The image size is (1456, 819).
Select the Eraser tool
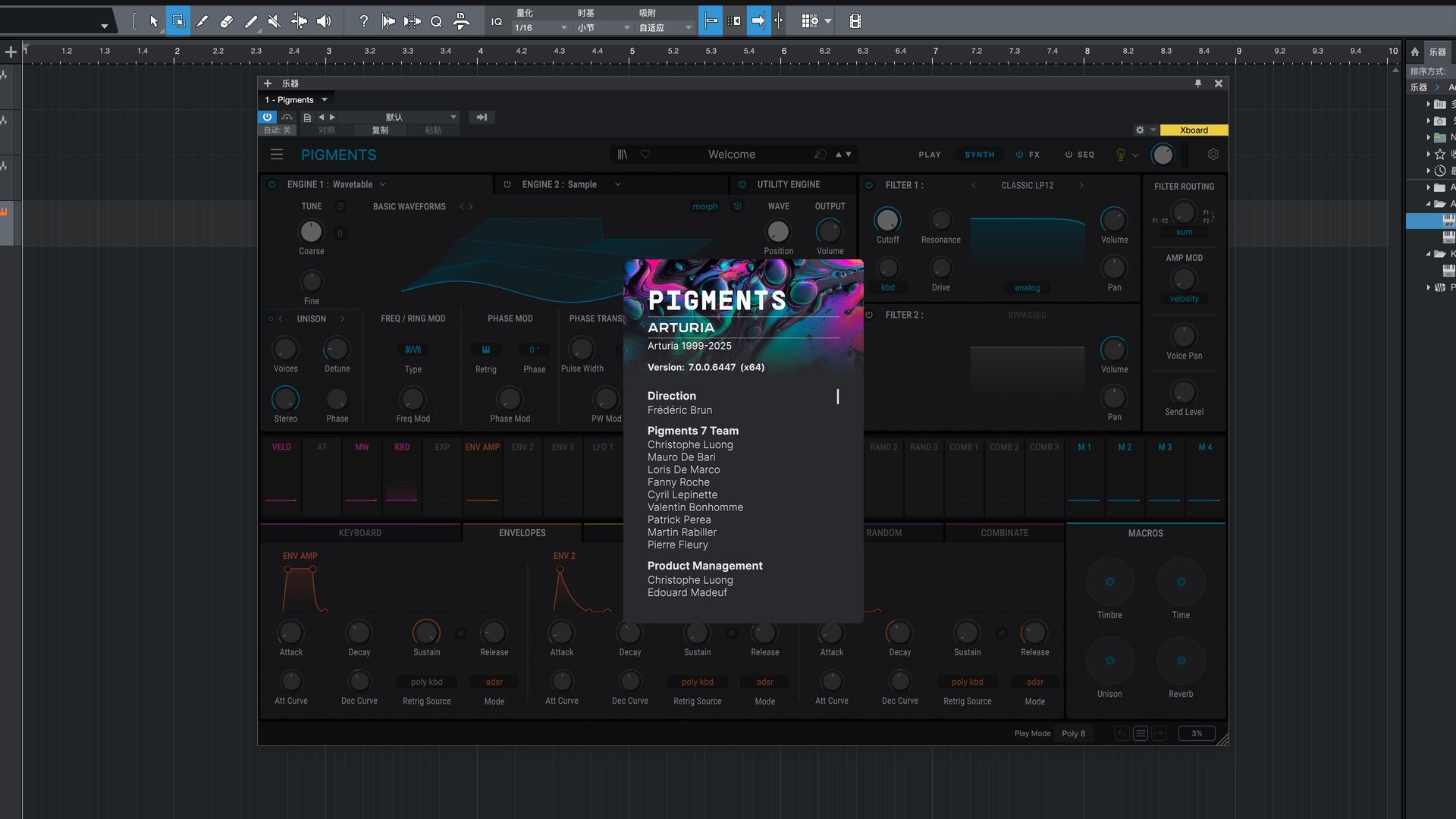pos(226,21)
